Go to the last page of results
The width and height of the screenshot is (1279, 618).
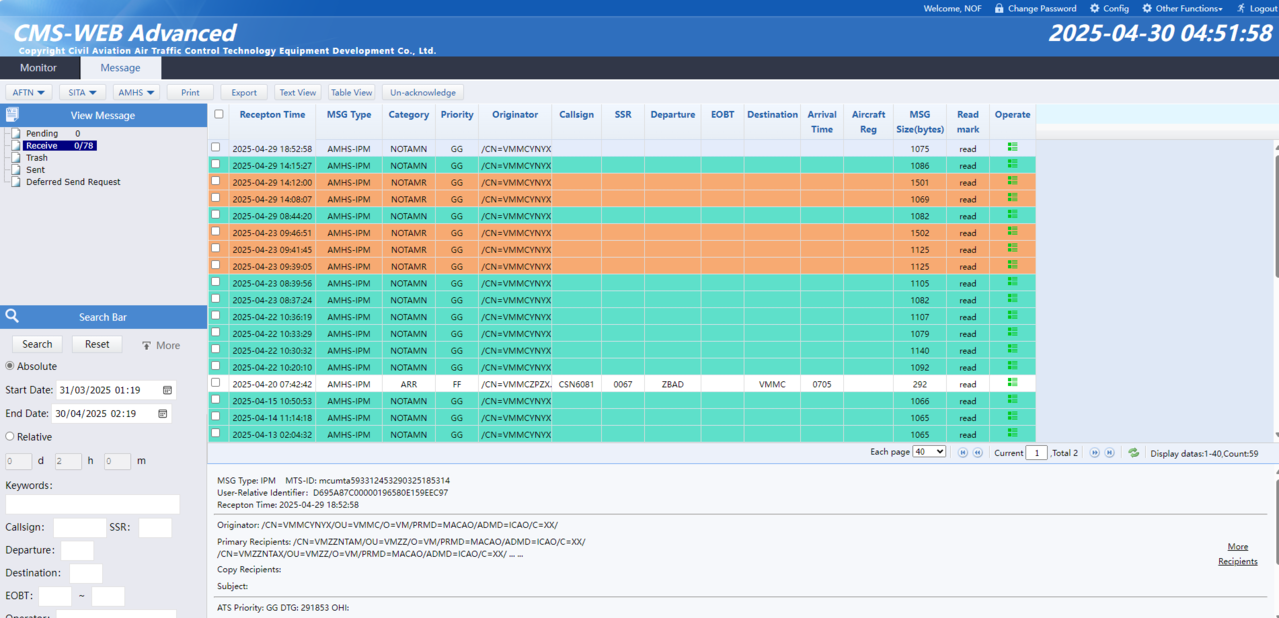[x=1109, y=453]
